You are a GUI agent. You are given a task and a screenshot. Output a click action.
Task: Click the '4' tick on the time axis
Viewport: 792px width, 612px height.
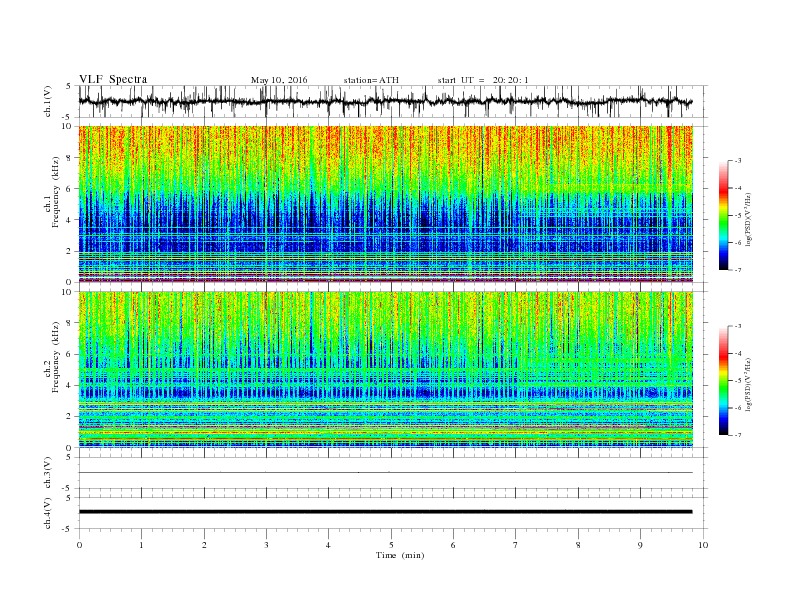[x=329, y=545]
